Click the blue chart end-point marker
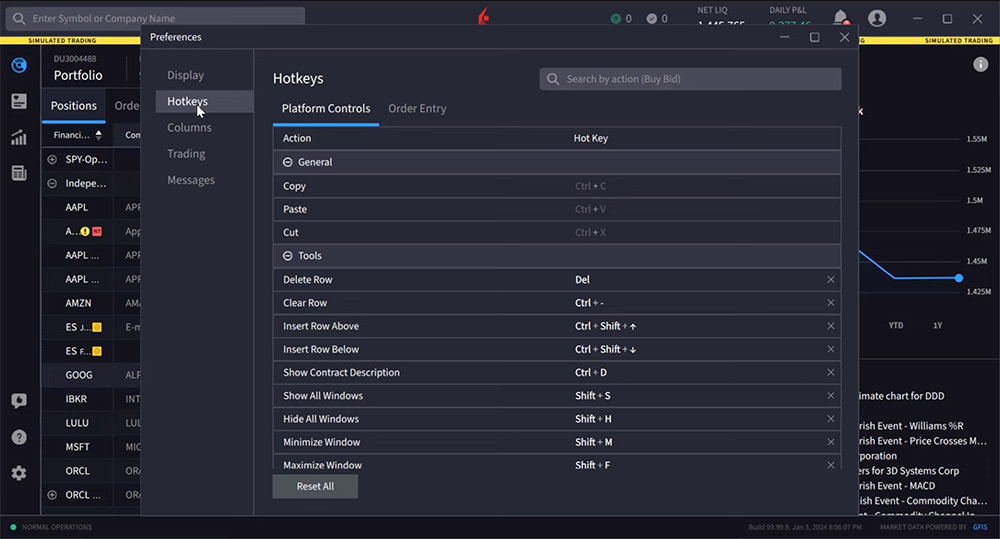This screenshot has width=1000, height=539. click(x=959, y=278)
